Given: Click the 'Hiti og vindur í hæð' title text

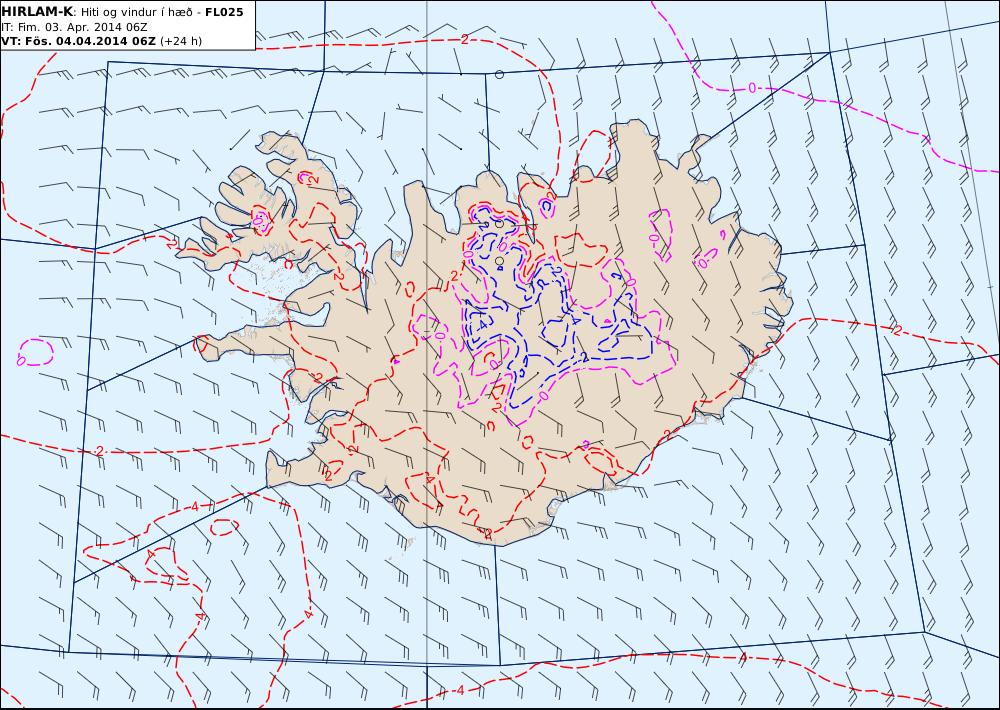Looking at the screenshot, I should coord(136,13).
